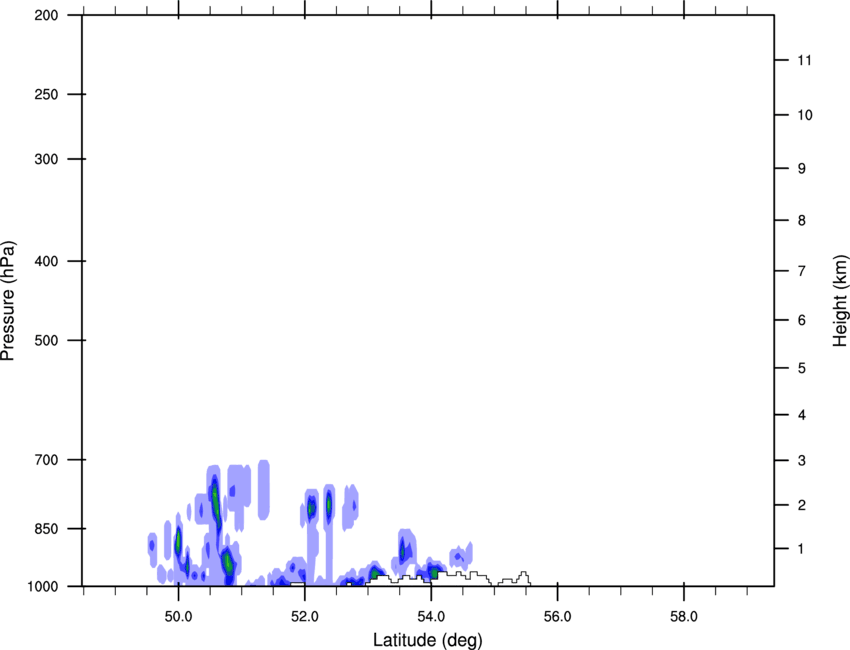Click the 50.0 latitude tick label

[x=178, y=617]
